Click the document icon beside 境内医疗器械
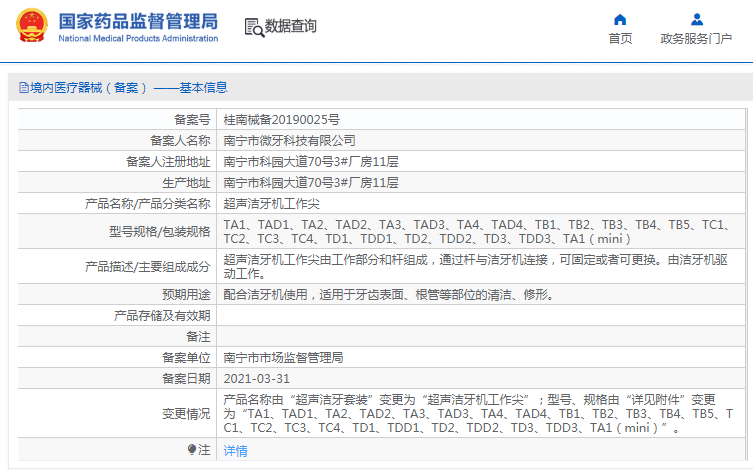The image size is (753, 470). pyautogui.click(x=24, y=88)
